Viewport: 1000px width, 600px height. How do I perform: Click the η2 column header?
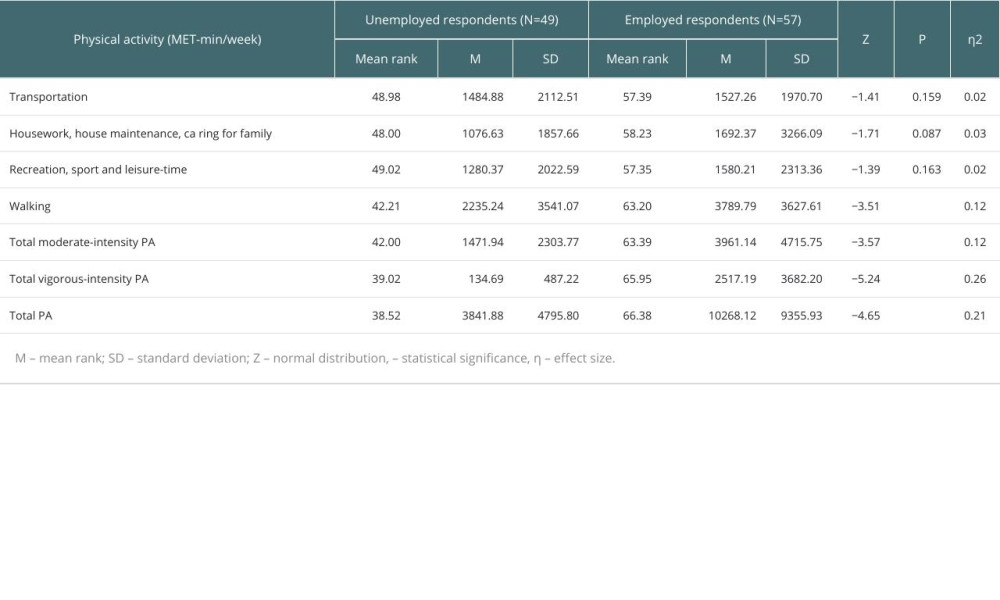(974, 40)
